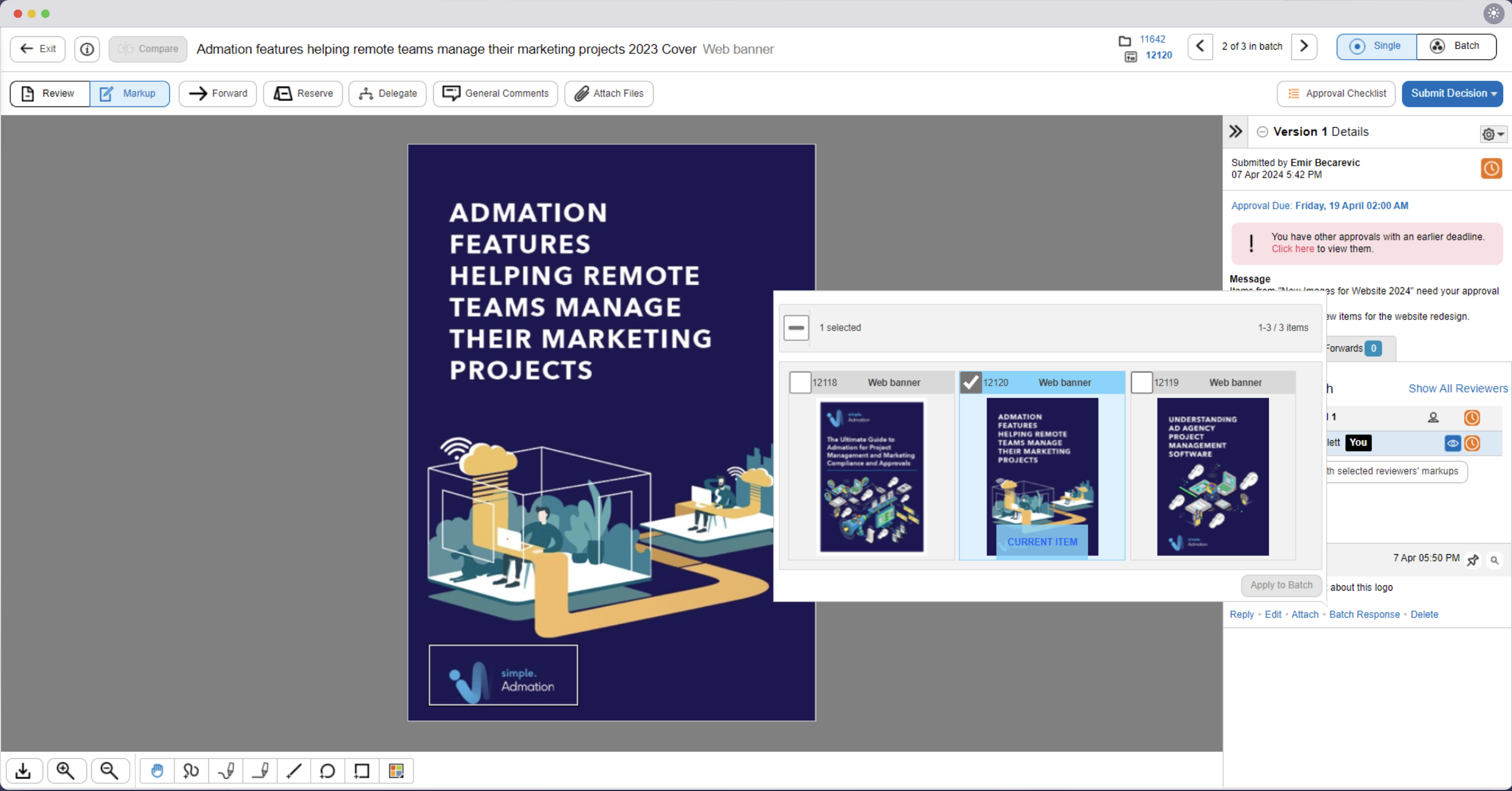Click the item icon next to 12120
This screenshot has height=791, width=1512.
point(1131,56)
